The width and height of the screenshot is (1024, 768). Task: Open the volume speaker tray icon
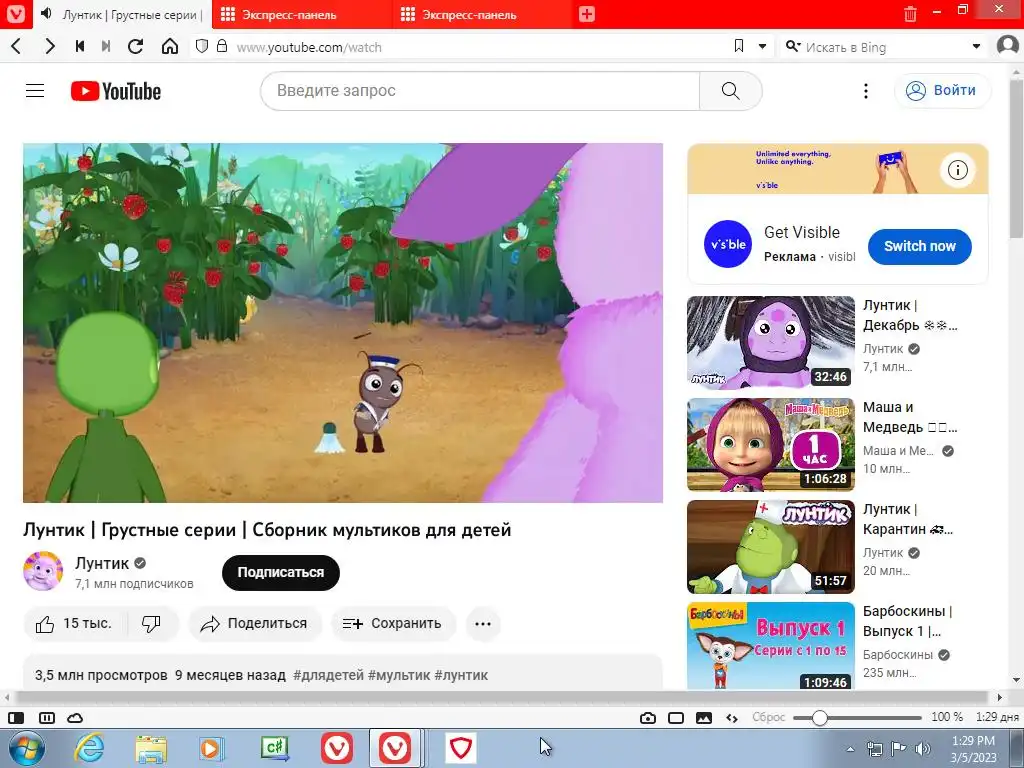[923, 749]
